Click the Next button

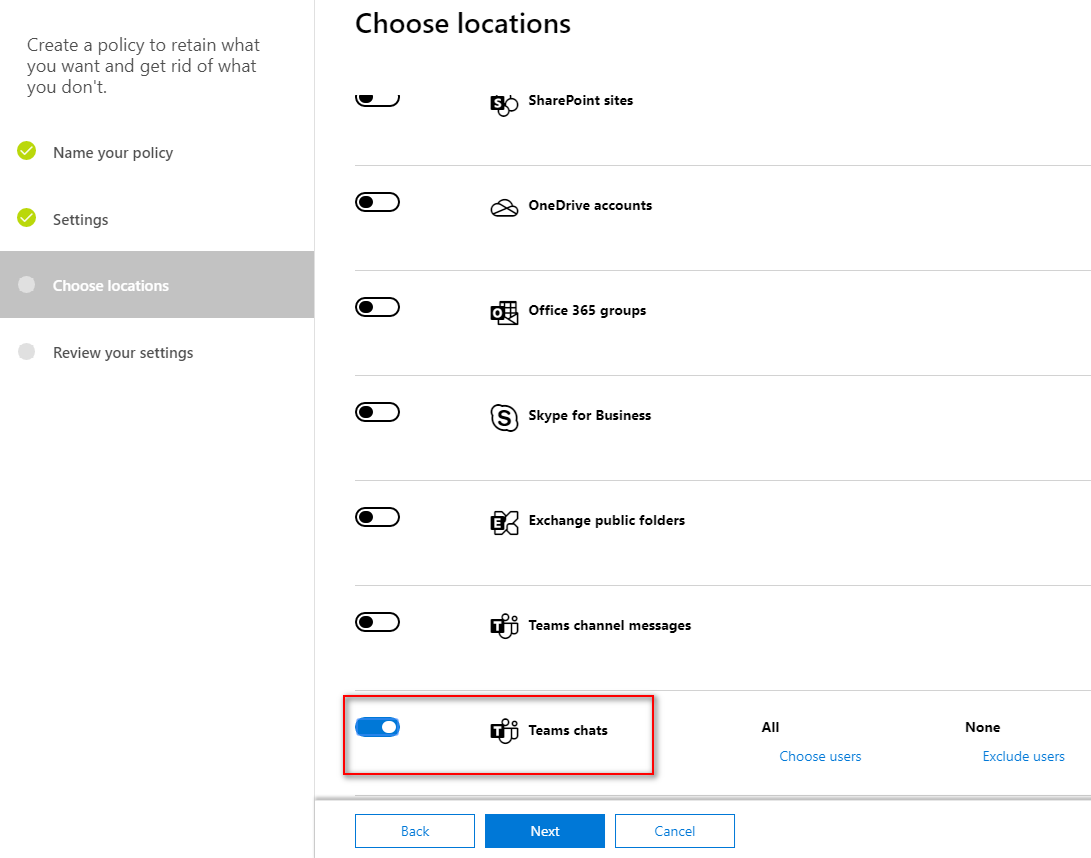pyautogui.click(x=545, y=831)
